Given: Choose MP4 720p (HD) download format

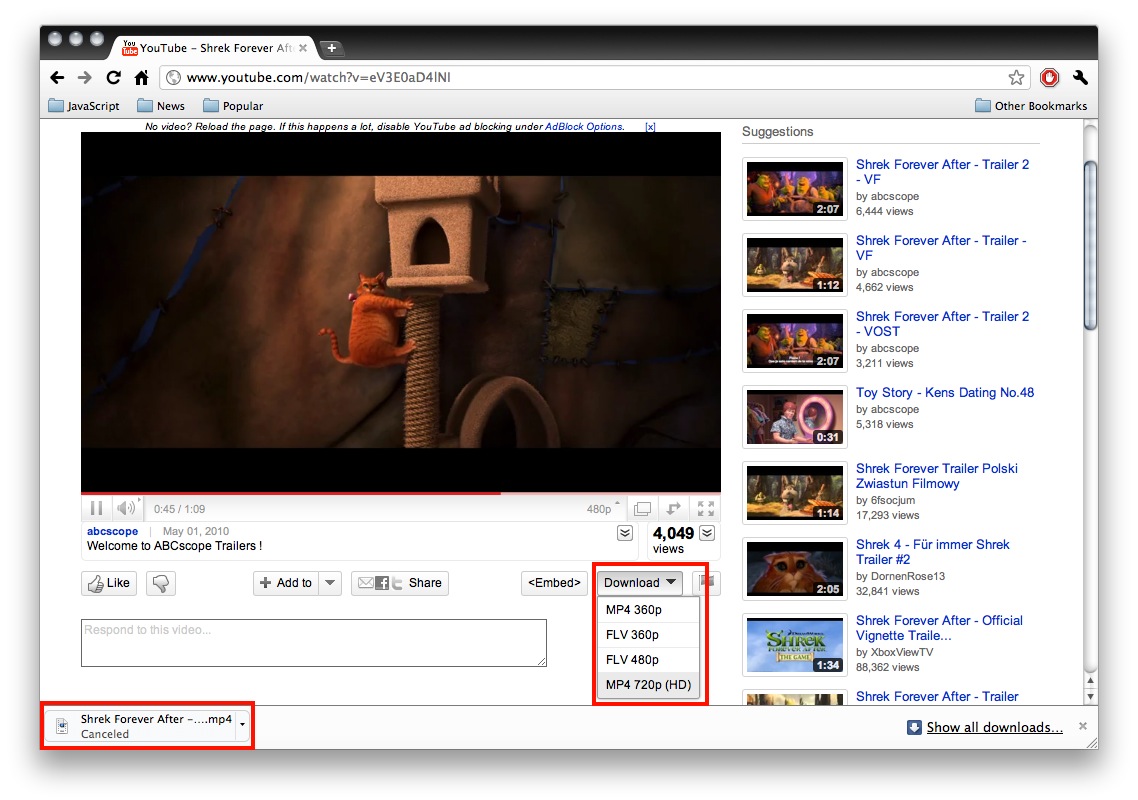Looking at the screenshot, I should coord(647,685).
